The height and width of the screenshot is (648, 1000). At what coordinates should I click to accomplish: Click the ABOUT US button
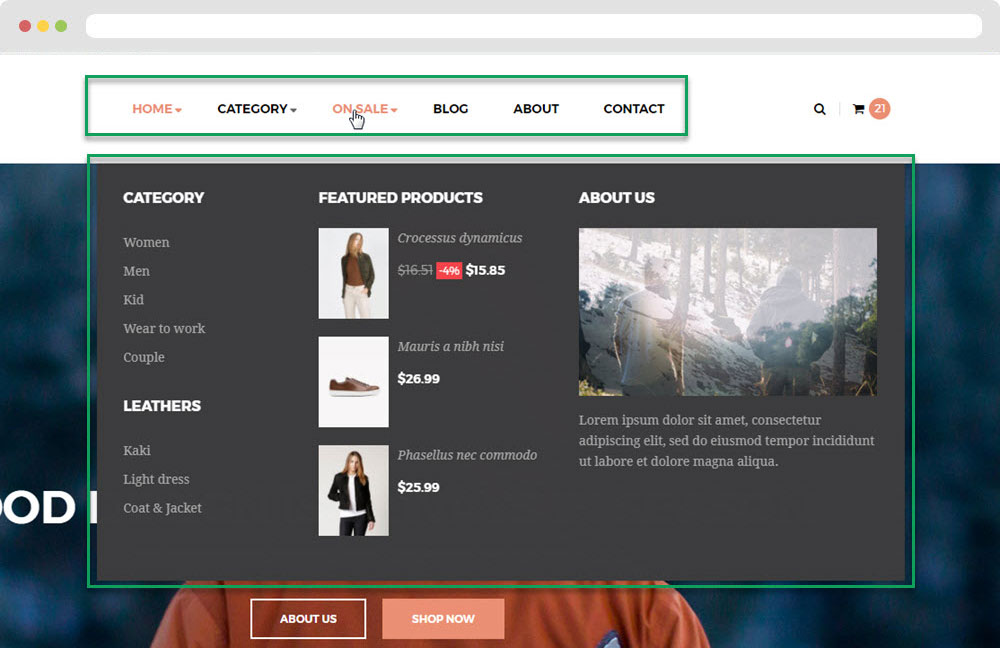pyautogui.click(x=308, y=619)
